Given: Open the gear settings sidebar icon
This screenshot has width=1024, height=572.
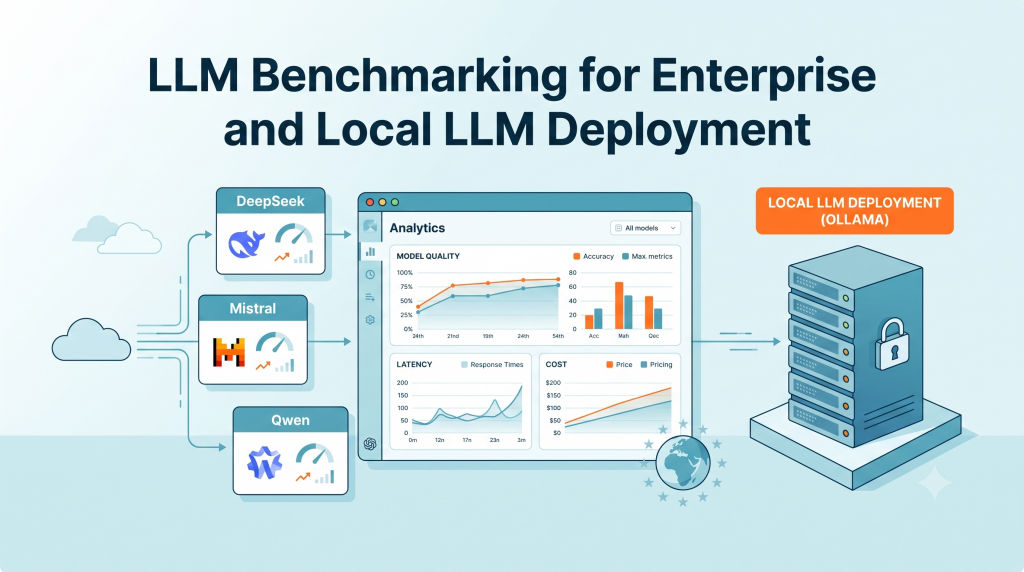Looking at the screenshot, I should 370,320.
